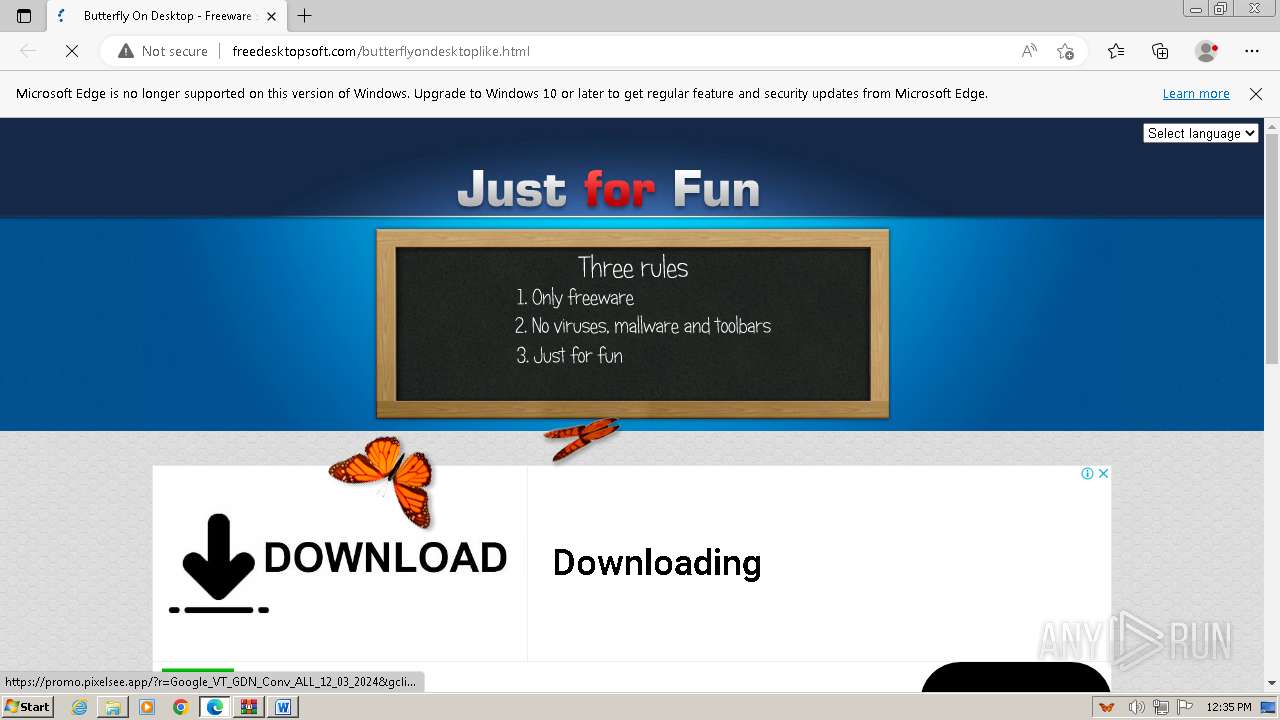Open File Explorer from taskbar
The image size is (1280, 720).
(113, 707)
